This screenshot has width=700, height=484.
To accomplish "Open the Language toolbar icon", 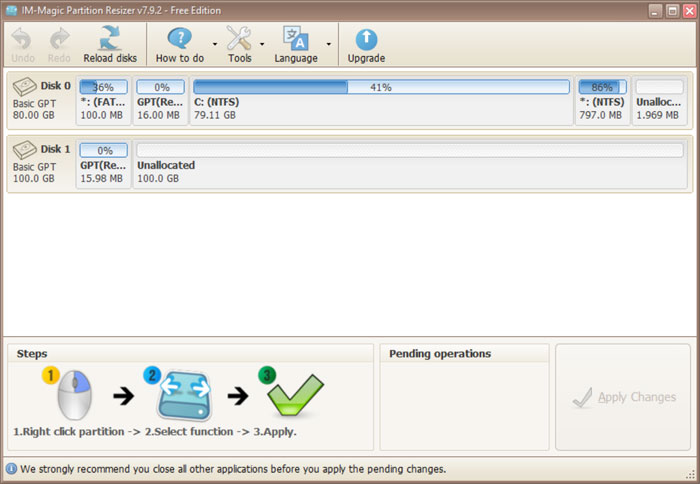I will pos(296,39).
